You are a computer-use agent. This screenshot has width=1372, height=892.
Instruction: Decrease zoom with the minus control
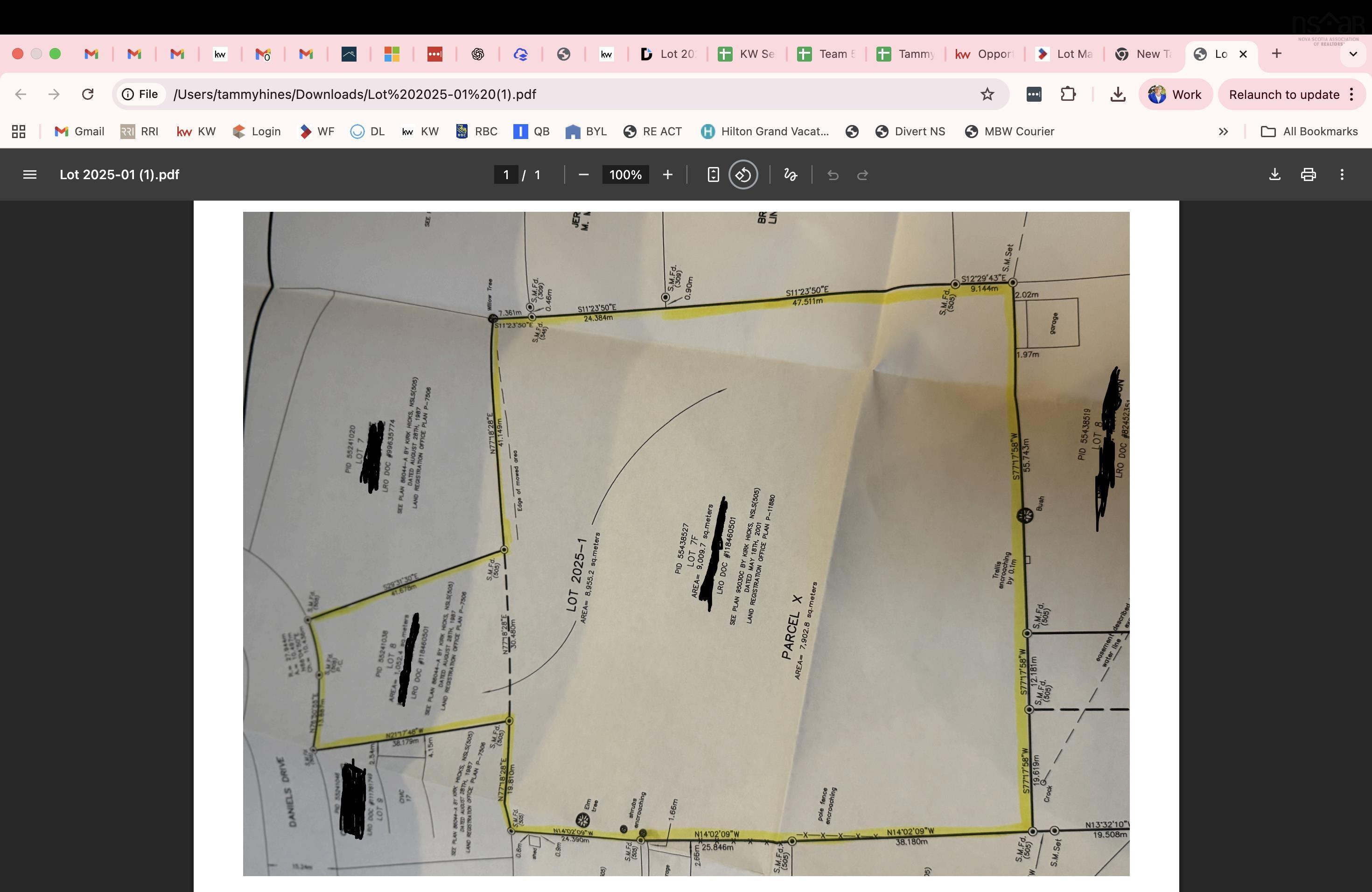tap(583, 174)
